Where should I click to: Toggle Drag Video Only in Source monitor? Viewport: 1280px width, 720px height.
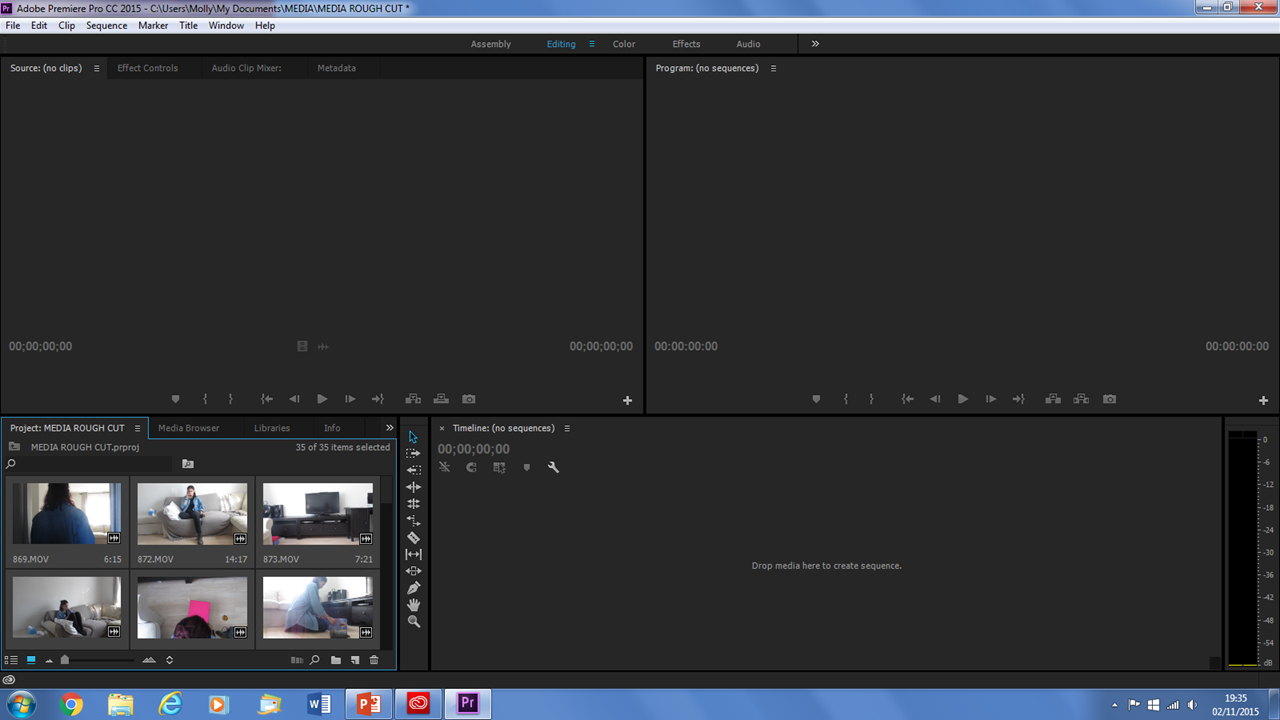[302, 346]
